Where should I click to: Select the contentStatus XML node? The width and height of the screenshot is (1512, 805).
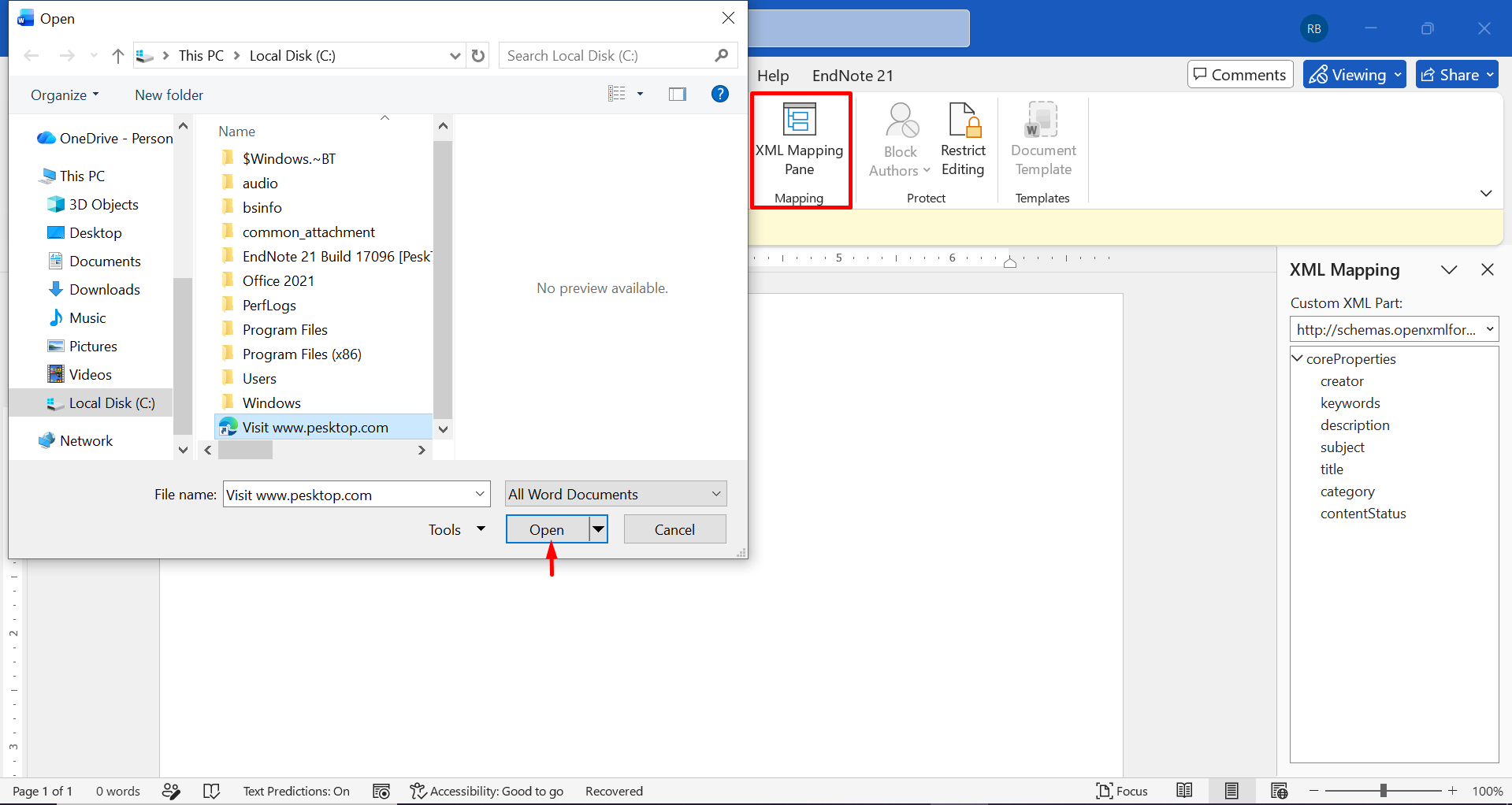[x=1363, y=513]
